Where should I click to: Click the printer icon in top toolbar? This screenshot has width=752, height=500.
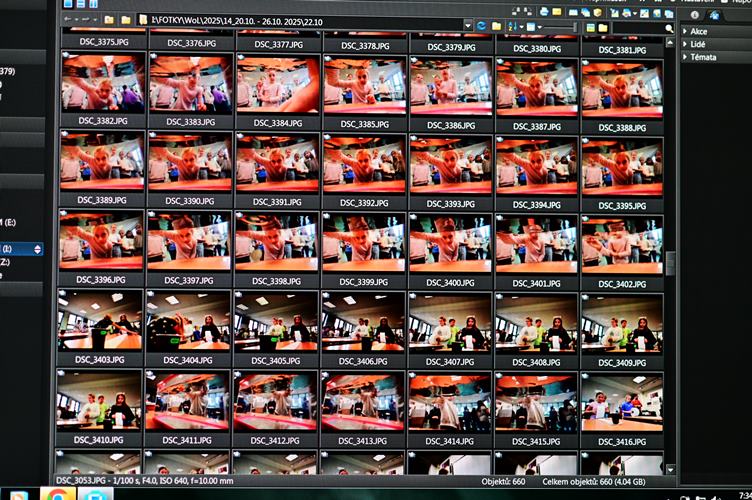(x=543, y=11)
